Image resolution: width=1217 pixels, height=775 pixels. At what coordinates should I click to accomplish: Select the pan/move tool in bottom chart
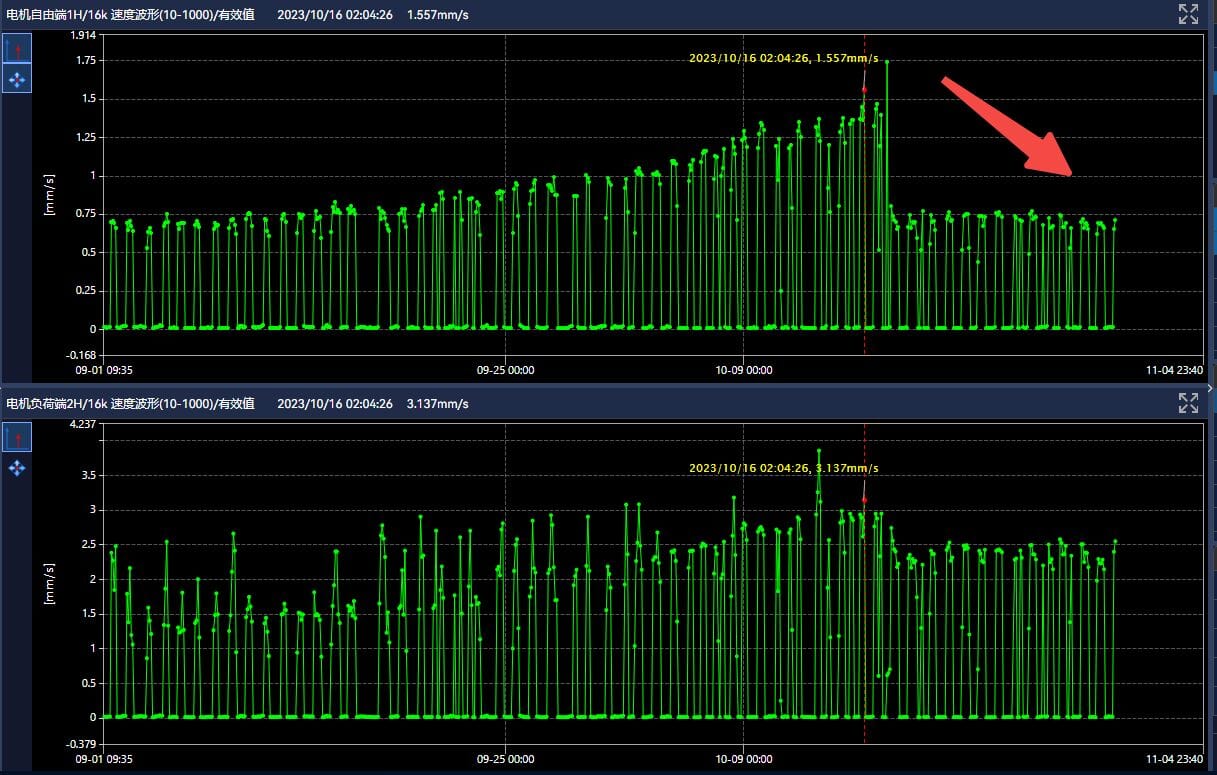coord(17,467)
